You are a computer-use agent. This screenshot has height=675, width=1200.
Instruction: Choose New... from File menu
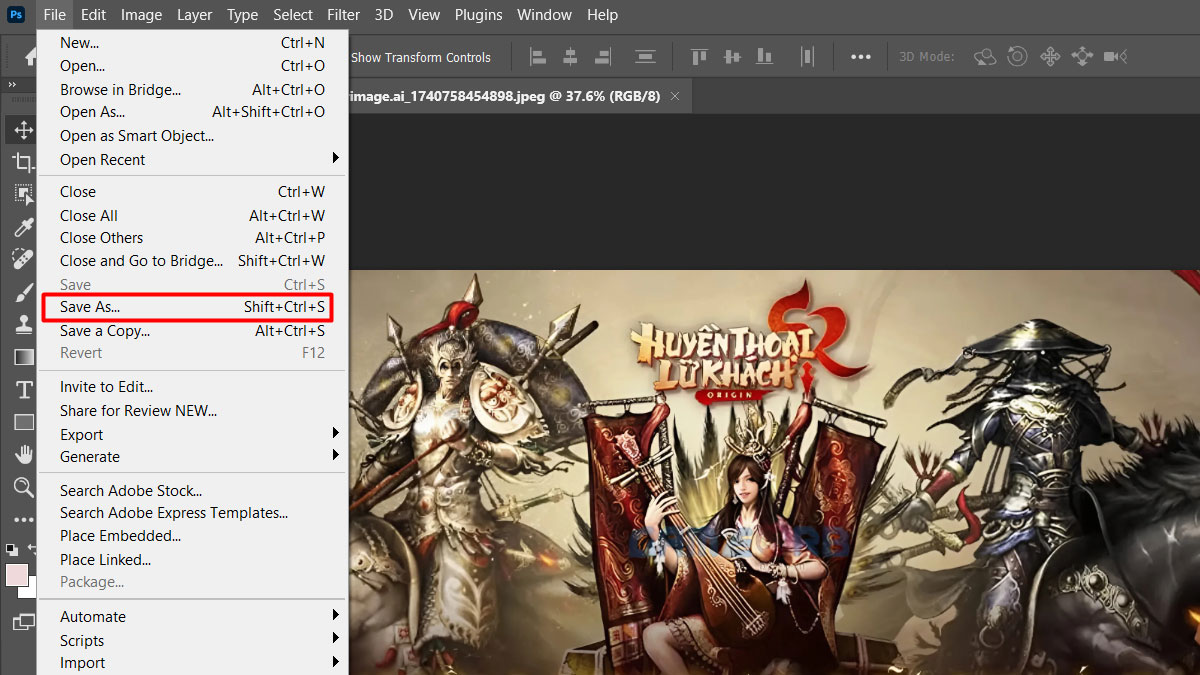(192, 43)
